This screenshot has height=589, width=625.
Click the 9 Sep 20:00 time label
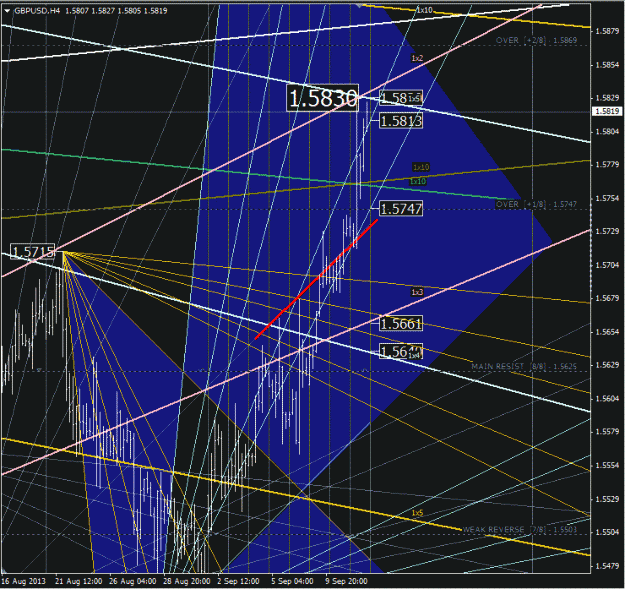346,581
